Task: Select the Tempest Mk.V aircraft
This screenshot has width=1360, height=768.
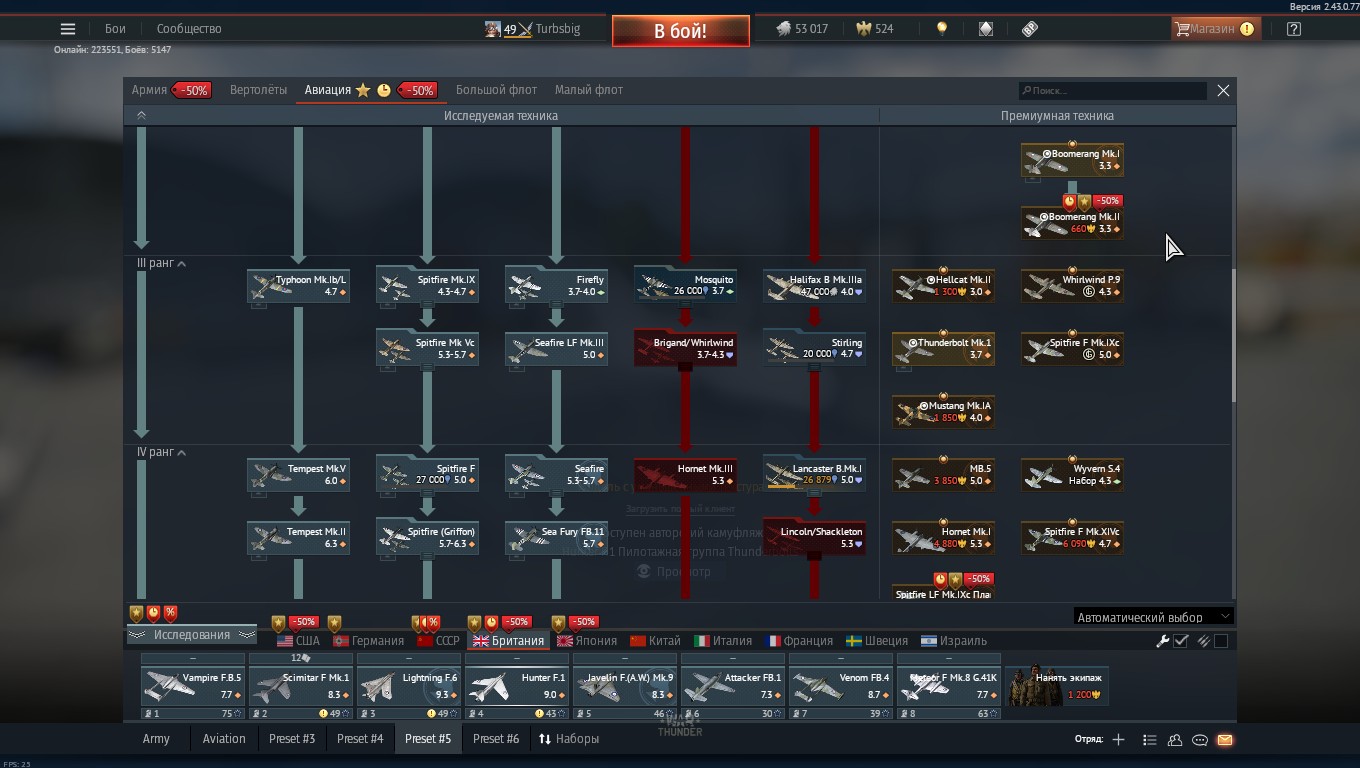Action: (298, 474)
